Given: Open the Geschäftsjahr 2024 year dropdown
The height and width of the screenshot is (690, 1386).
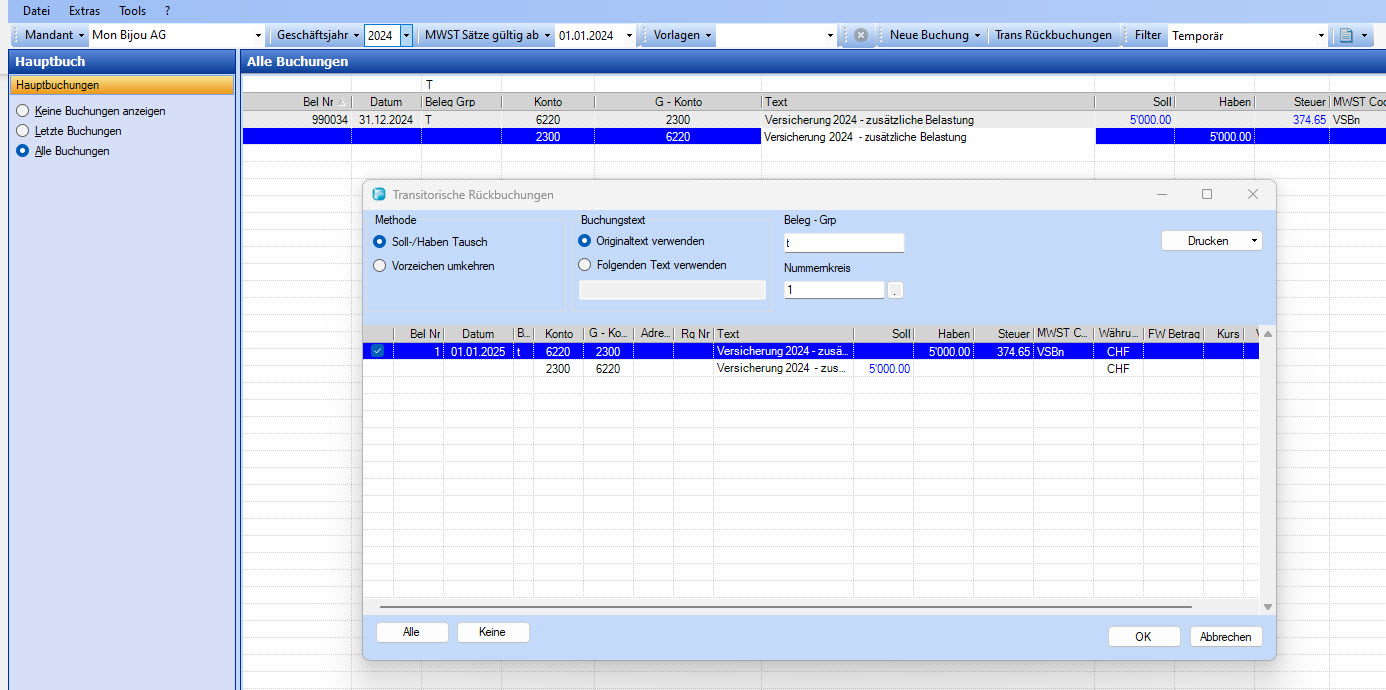Looking at the screenshot, I should click(406, 35).
